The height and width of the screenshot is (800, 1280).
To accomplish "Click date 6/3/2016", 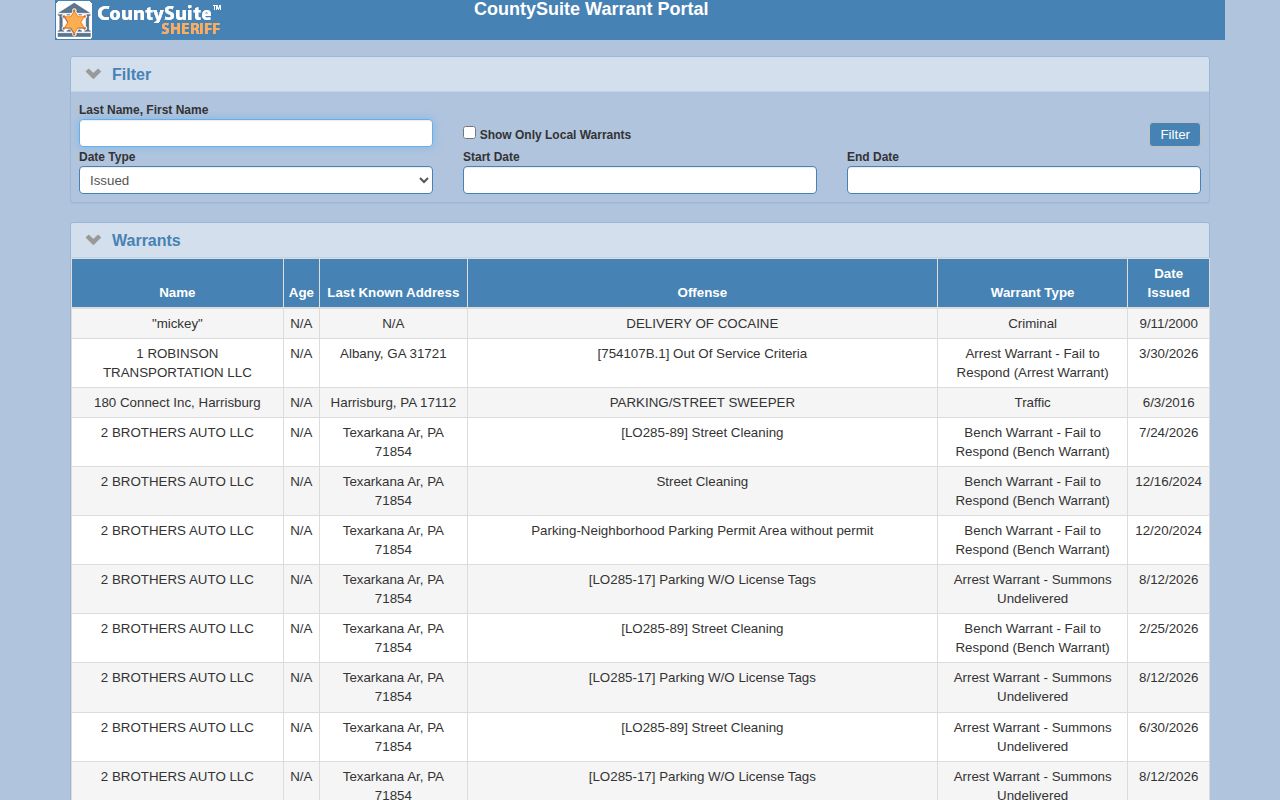I will 1168,403.
